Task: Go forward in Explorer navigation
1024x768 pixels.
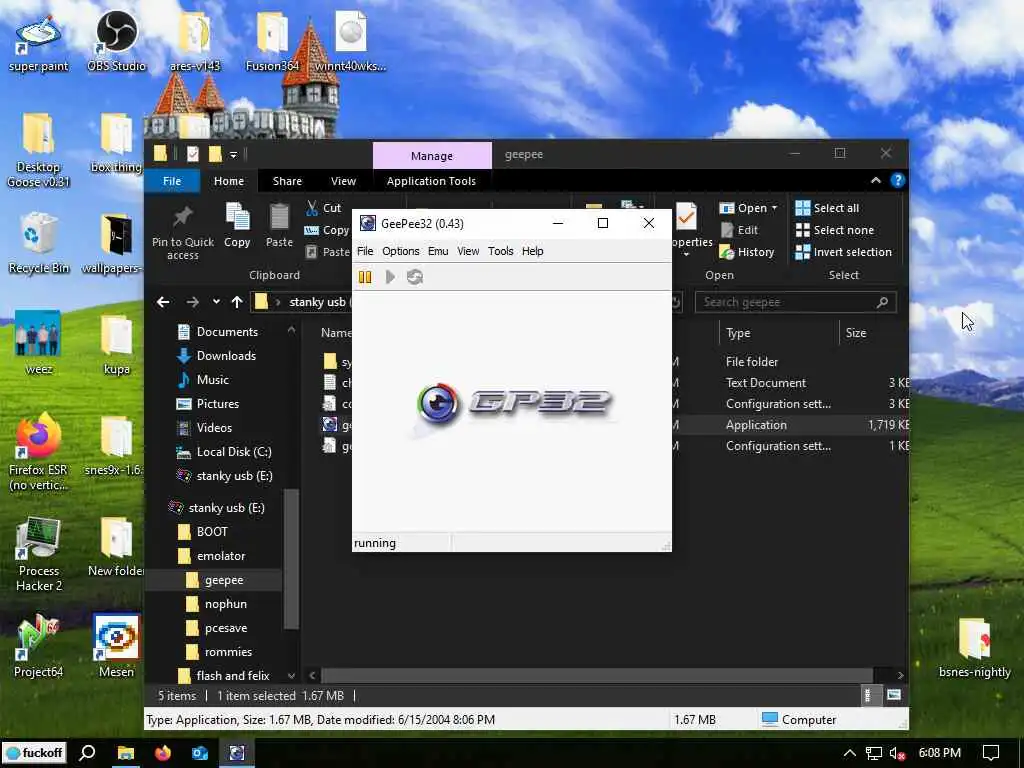Action: [192, 302]
